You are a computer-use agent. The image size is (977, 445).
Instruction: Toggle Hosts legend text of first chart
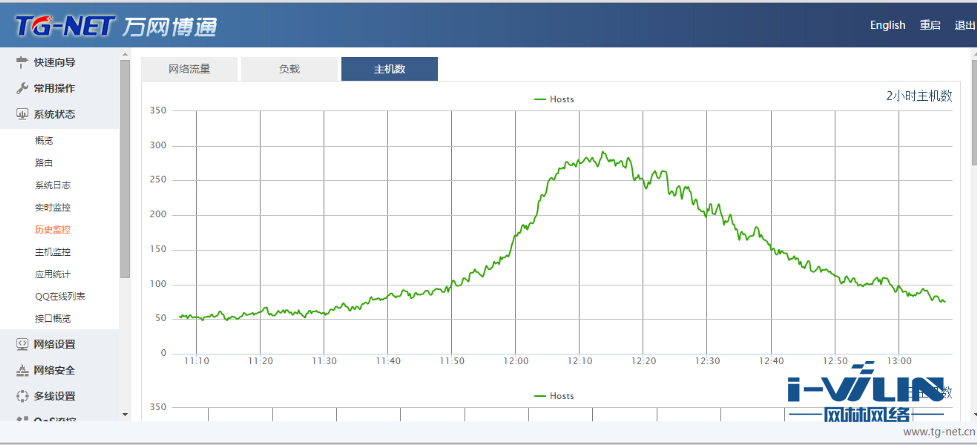click(x=562, y=99)
